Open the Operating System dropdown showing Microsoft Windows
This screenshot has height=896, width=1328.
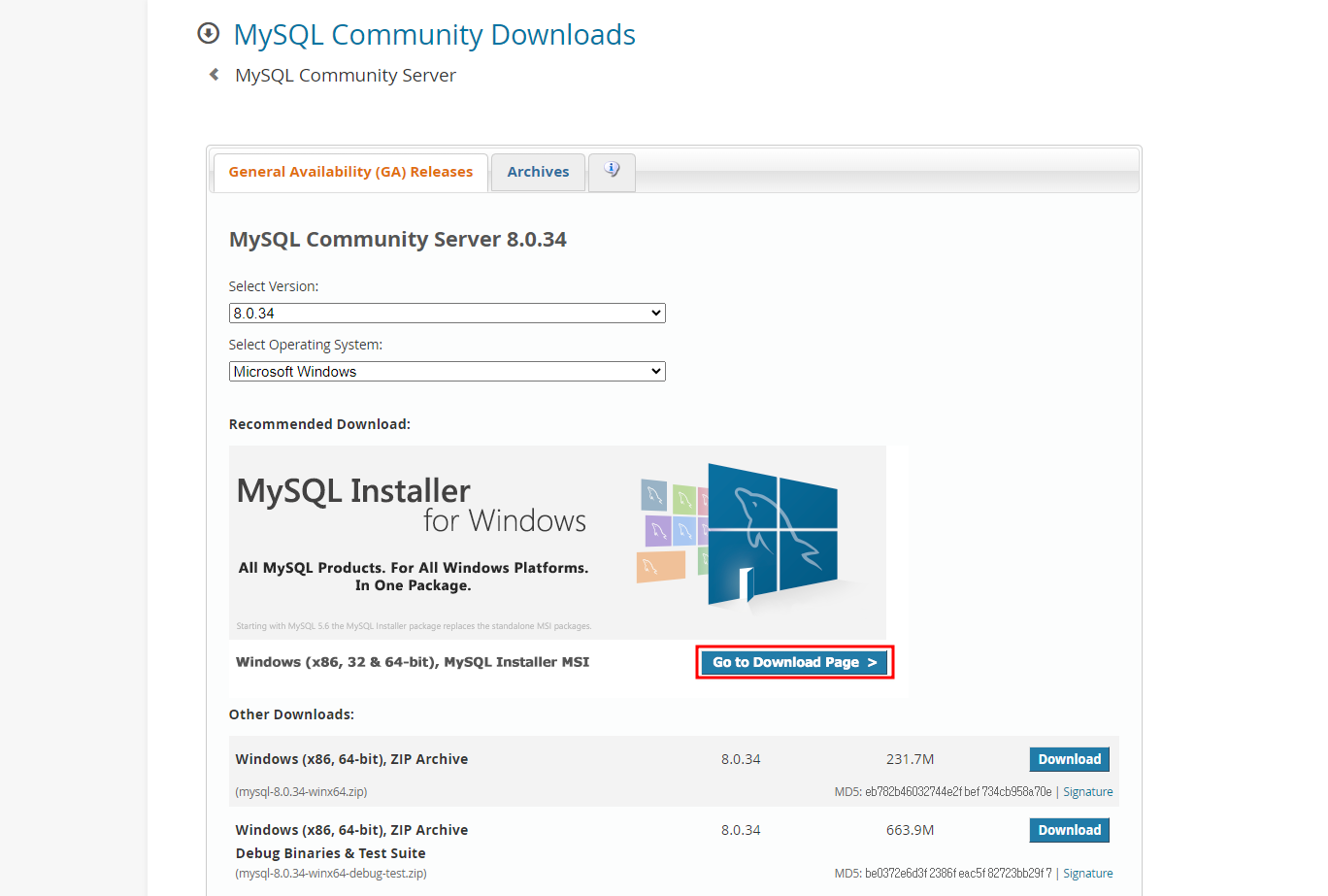(447, 371)
